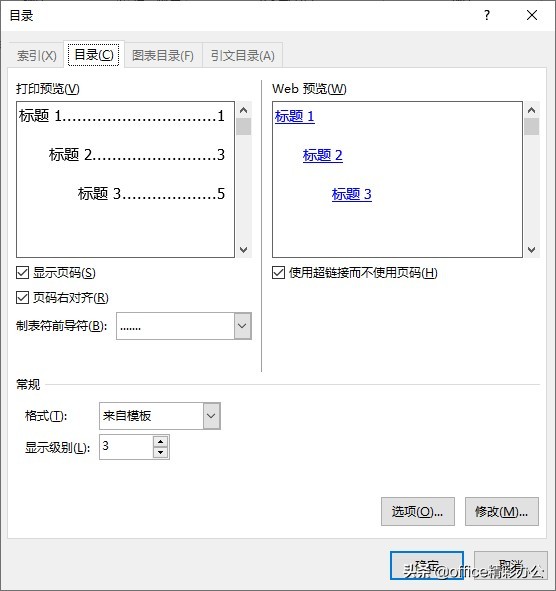Click print preview scroll up arrow
This screenshot has height=591, width=556.
[x=244, y=110]
